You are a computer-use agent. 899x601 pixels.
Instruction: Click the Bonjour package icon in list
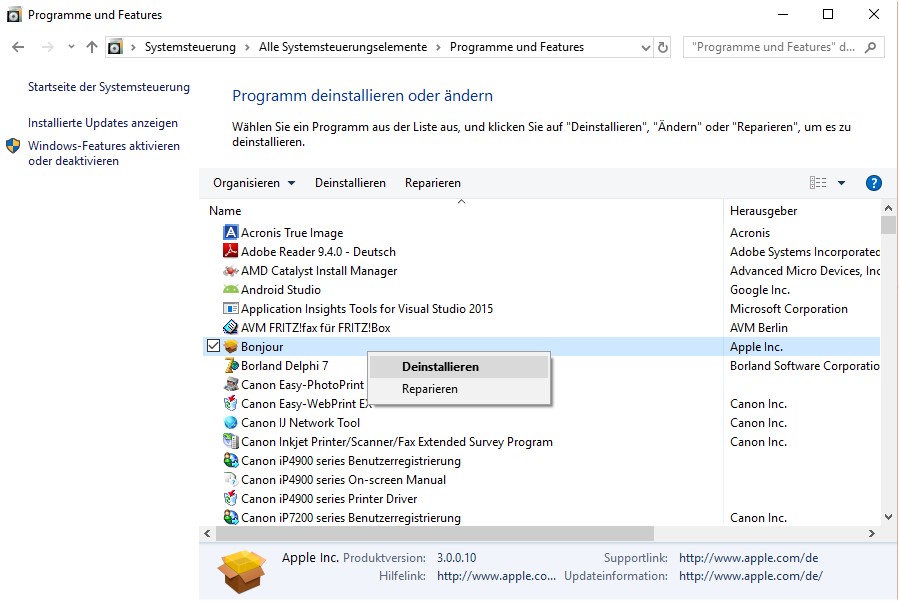(230, 346)
